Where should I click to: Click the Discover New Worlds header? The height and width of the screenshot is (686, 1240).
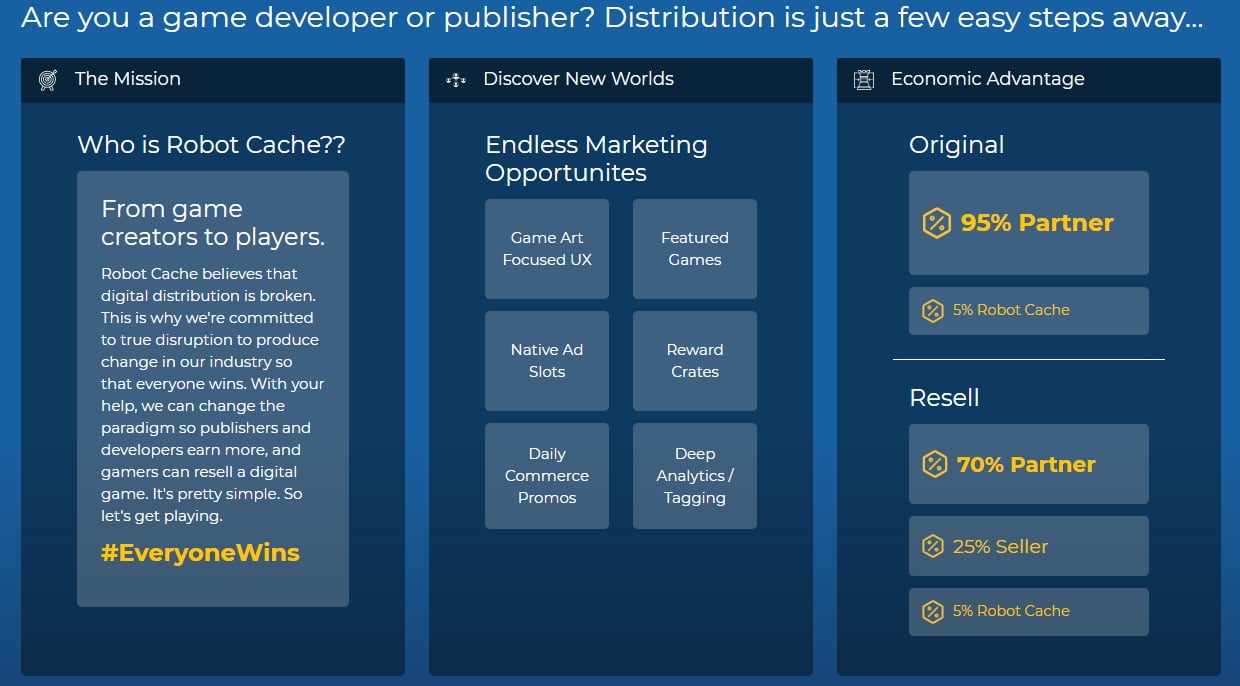(x=578, y=79)
